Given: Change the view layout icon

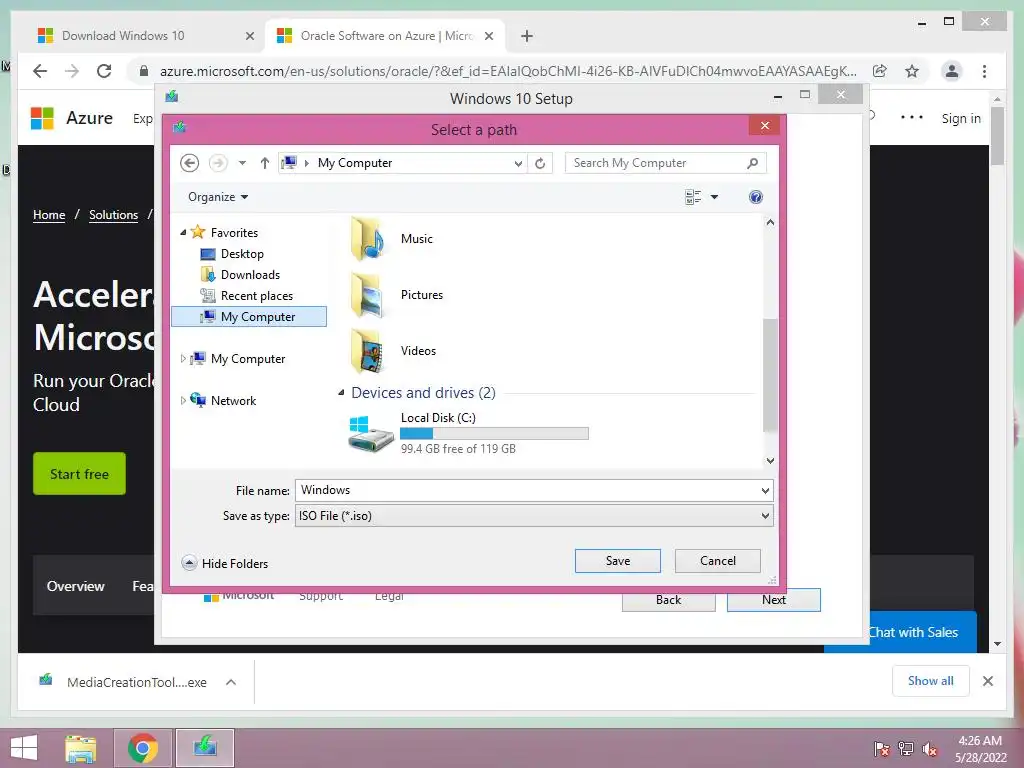Looking at the screenshot, I should click(693, 197).
